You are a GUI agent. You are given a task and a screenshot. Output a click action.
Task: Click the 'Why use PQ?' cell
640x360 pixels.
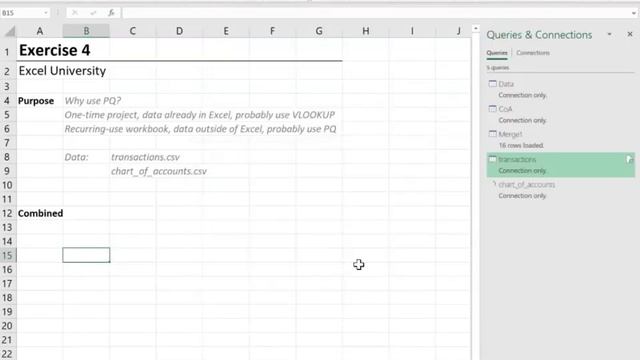93,101
